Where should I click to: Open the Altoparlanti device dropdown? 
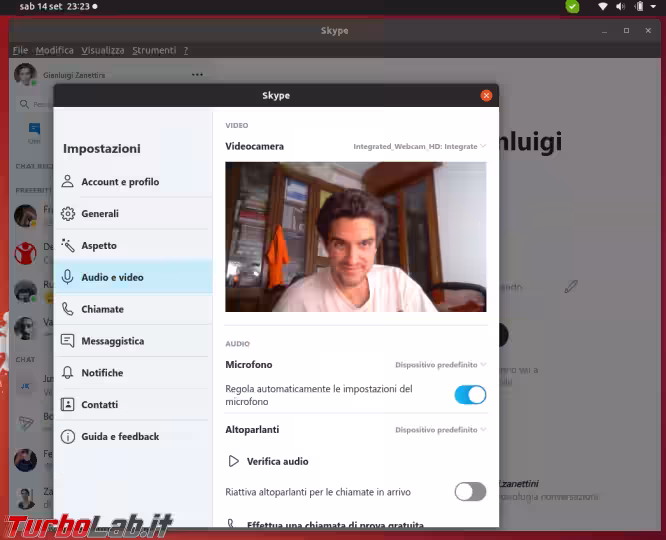[x=440, y=430]
